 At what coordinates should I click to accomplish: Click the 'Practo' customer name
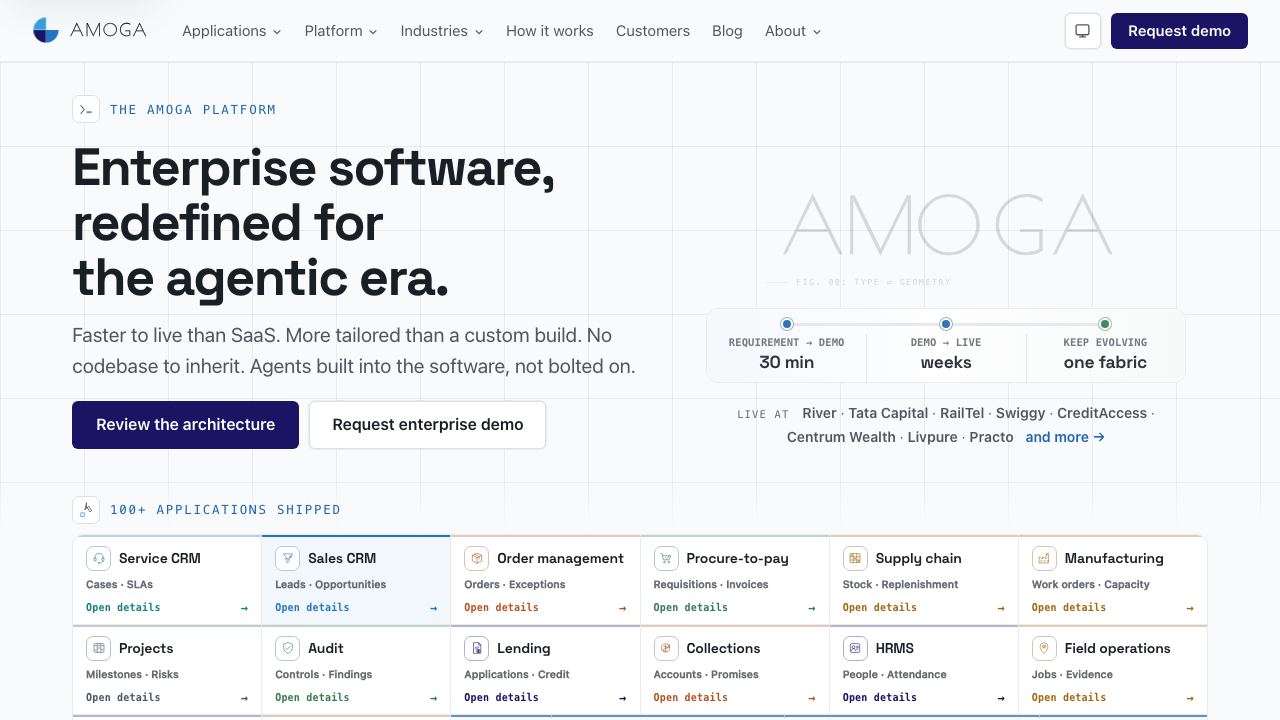[x=991, y=437]
